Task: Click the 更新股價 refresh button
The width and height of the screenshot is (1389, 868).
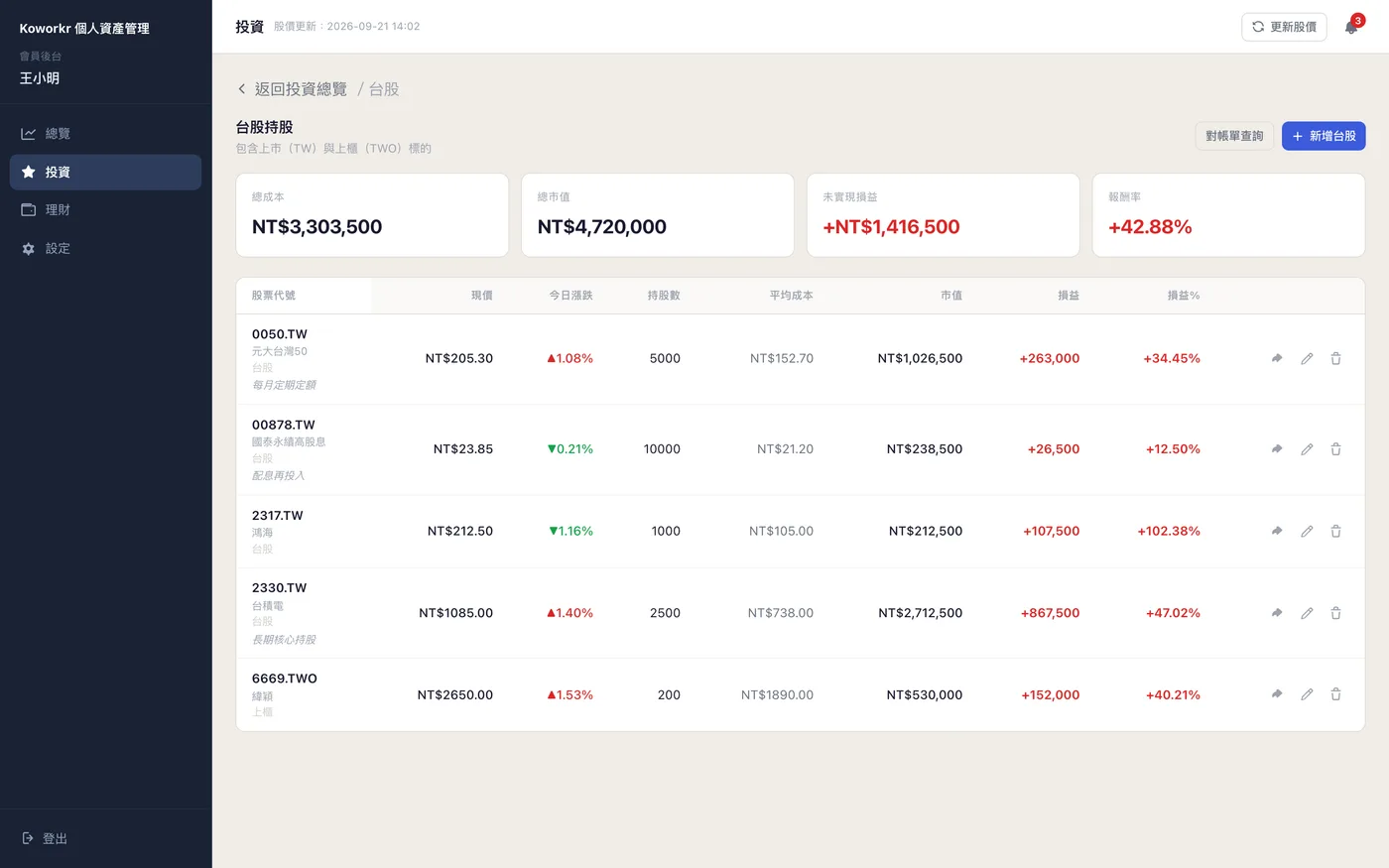Action: tap(1284, 27)
